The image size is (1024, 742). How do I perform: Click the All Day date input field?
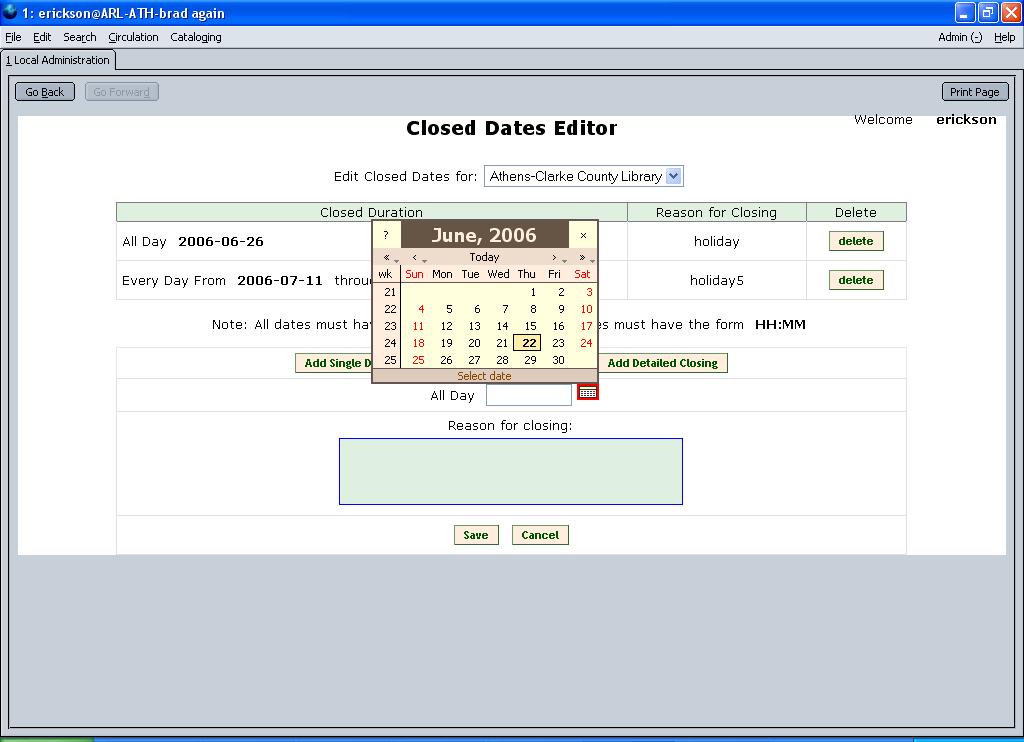pyautogui.click(x=528, y=395)
